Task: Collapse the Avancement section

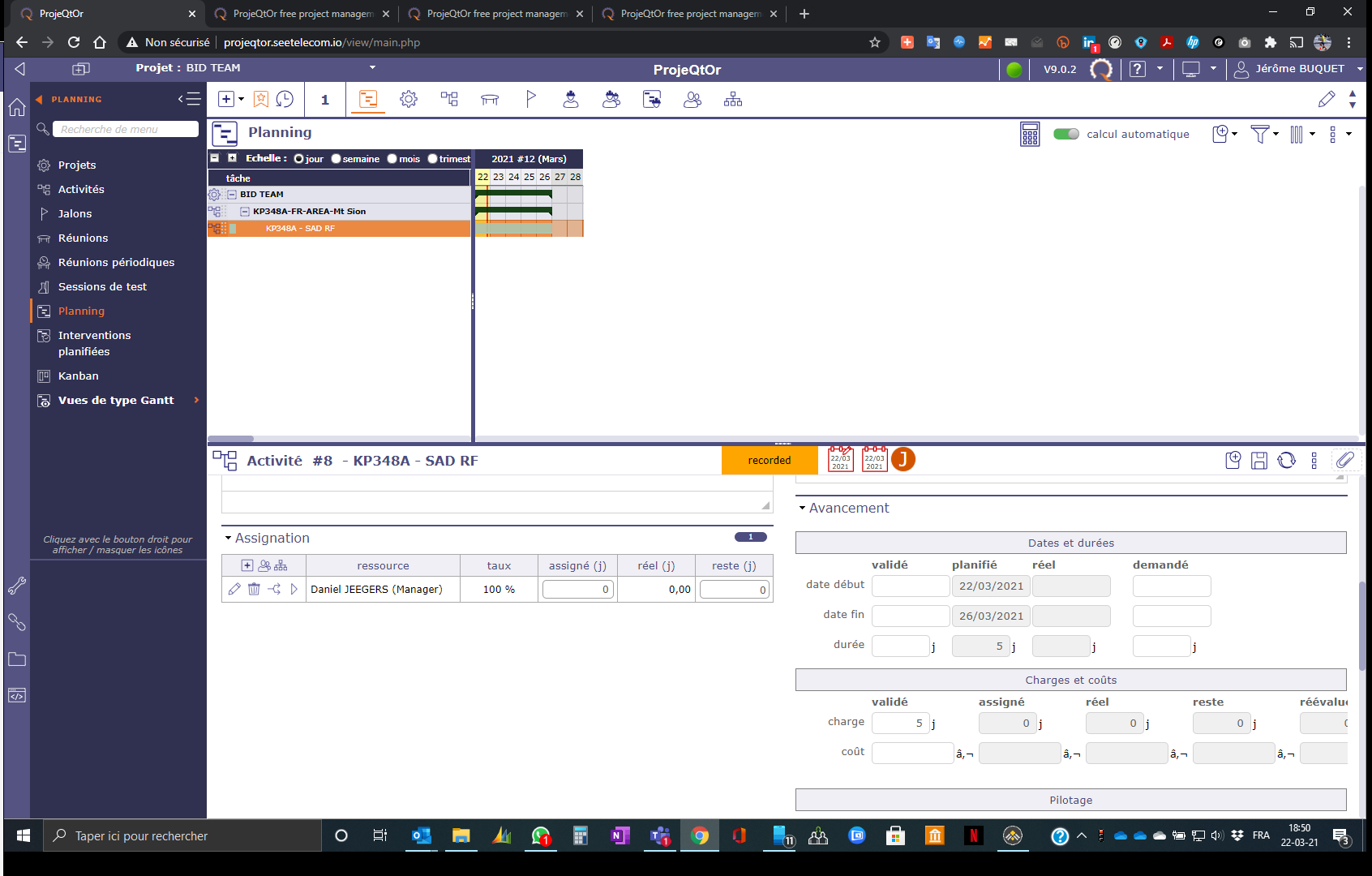Action: click(803, 509)
